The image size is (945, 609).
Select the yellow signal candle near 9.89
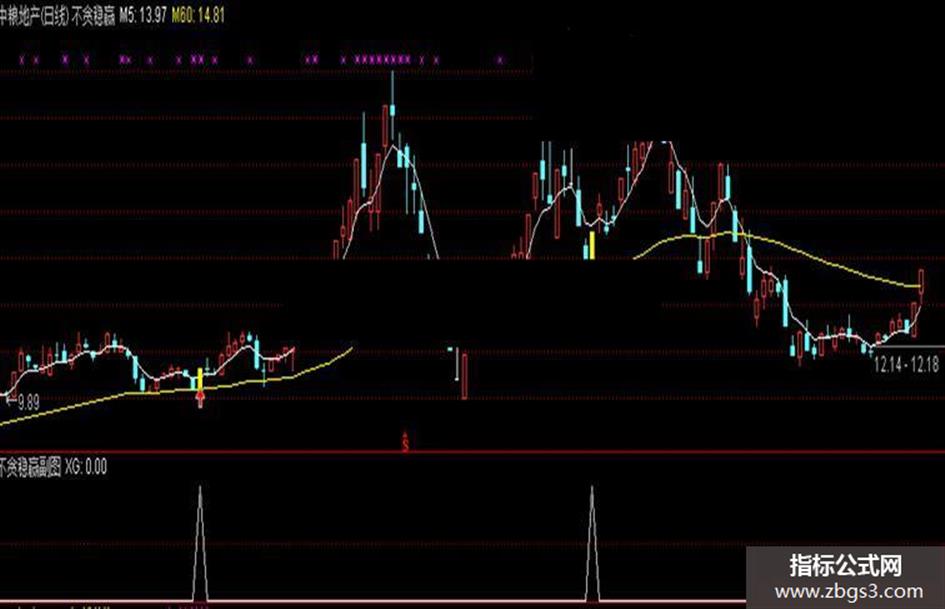click(x=201, y=379)
